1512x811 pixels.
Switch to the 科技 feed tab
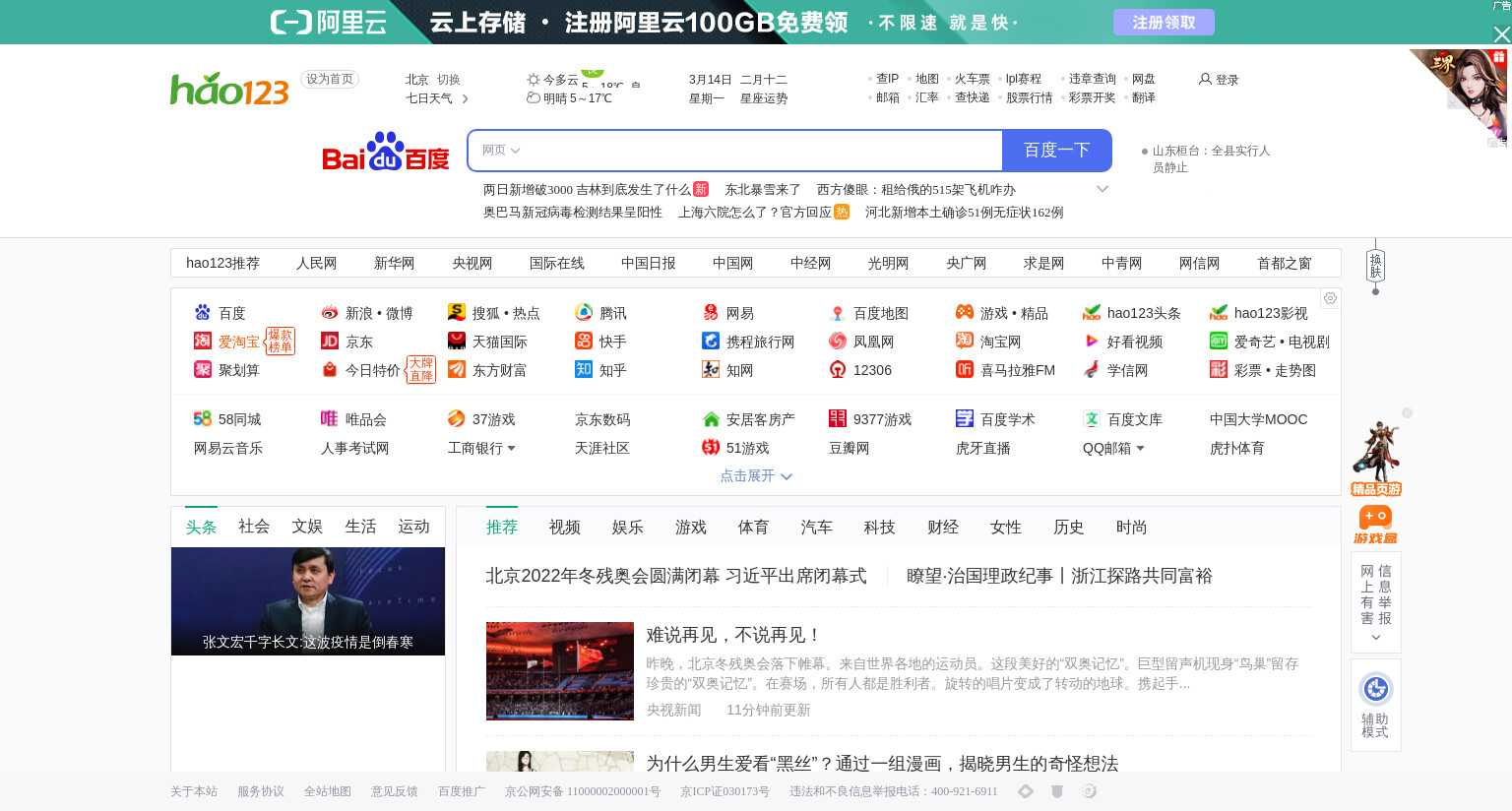(880, 528)
